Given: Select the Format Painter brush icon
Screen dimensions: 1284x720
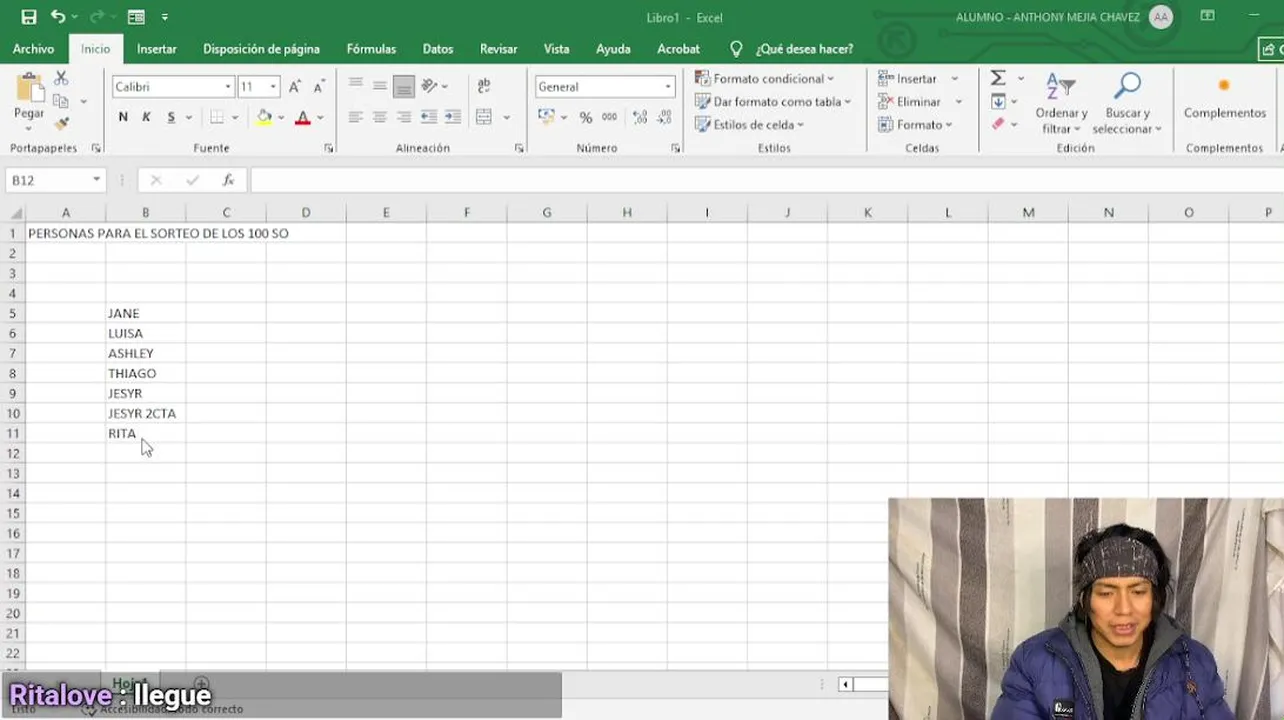Looking at the screenshot, I should [61, 124].
